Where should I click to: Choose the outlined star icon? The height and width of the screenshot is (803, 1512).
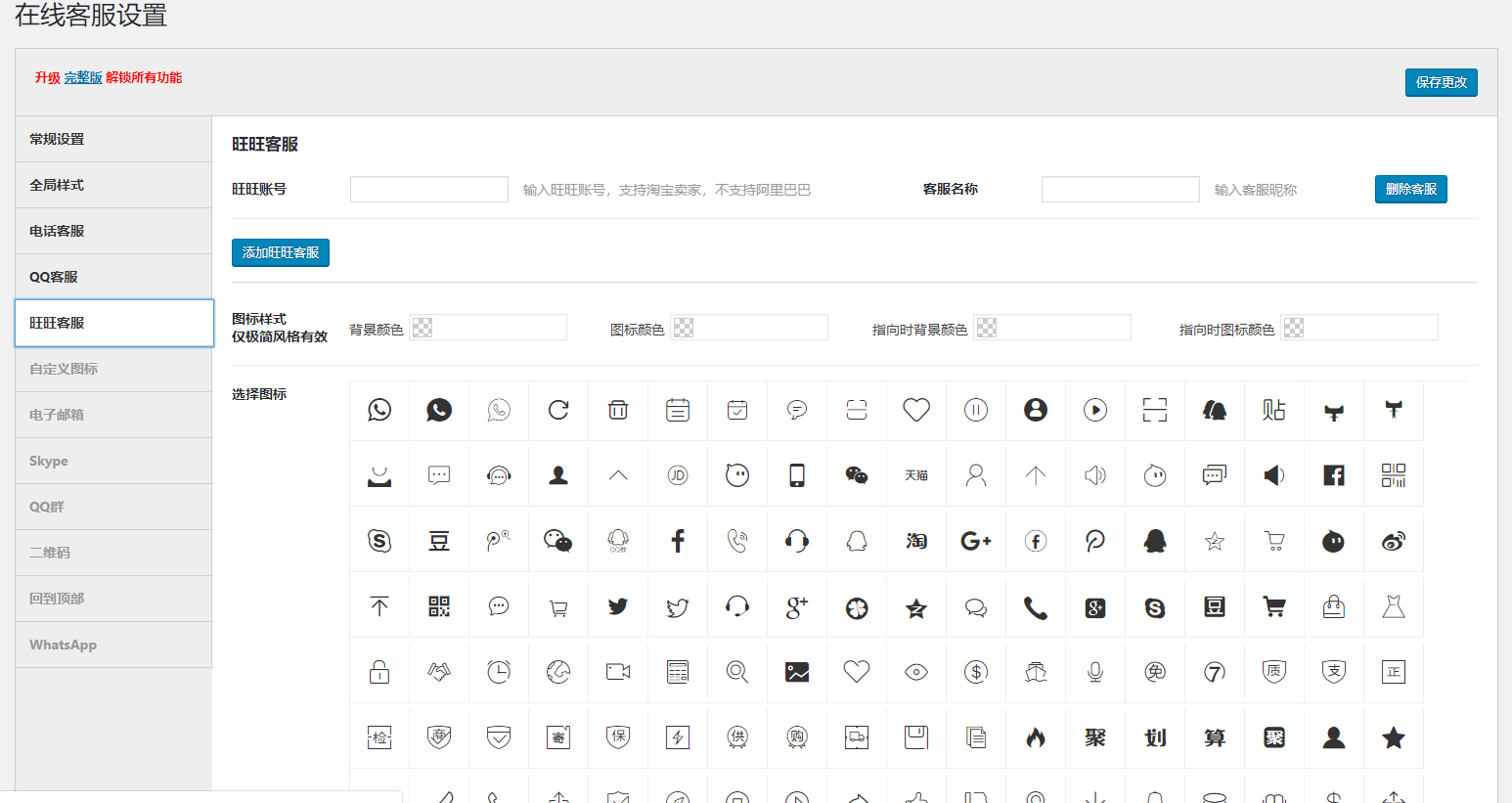click(x=1215, y=541)
